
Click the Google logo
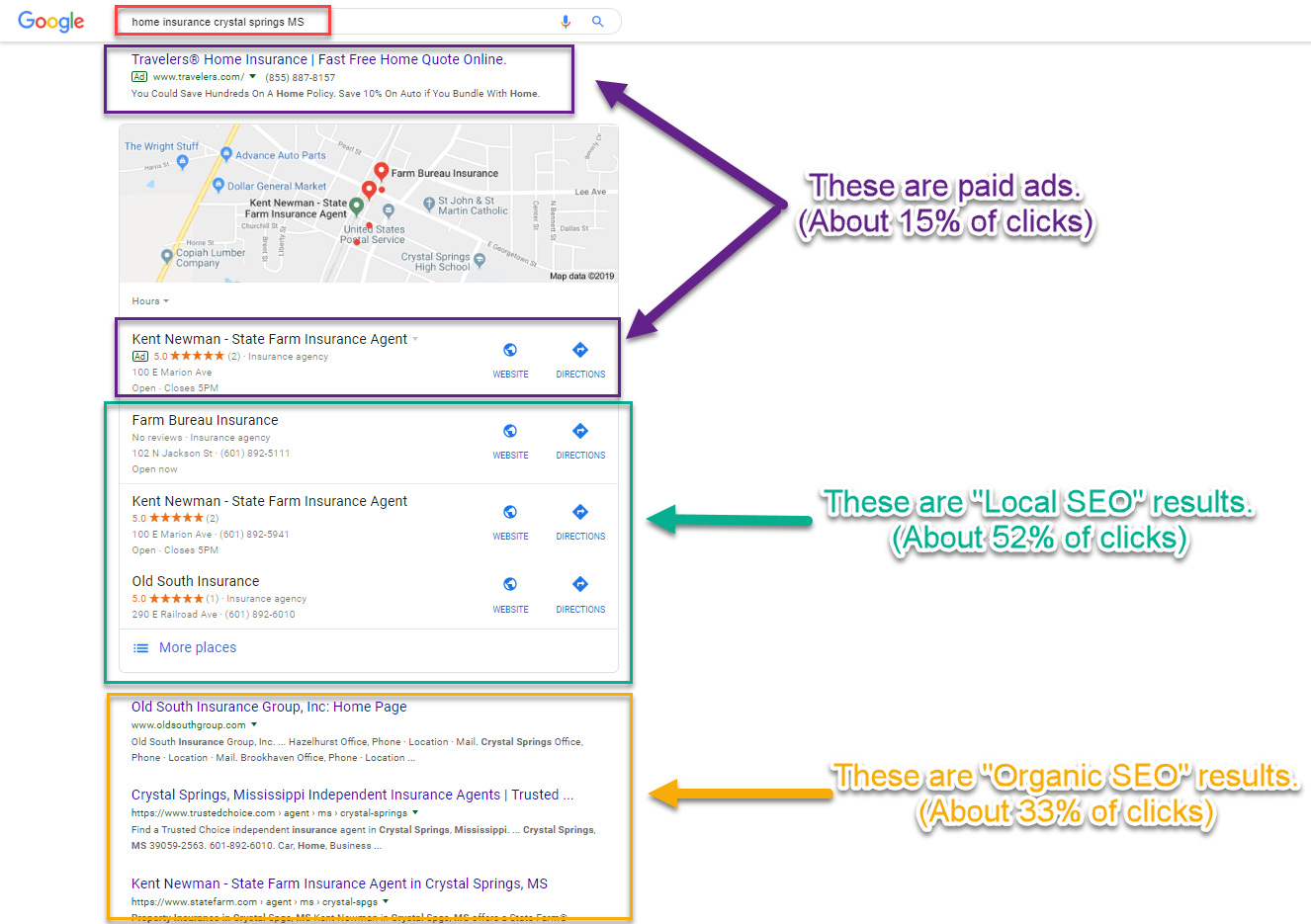coord(51,22)
